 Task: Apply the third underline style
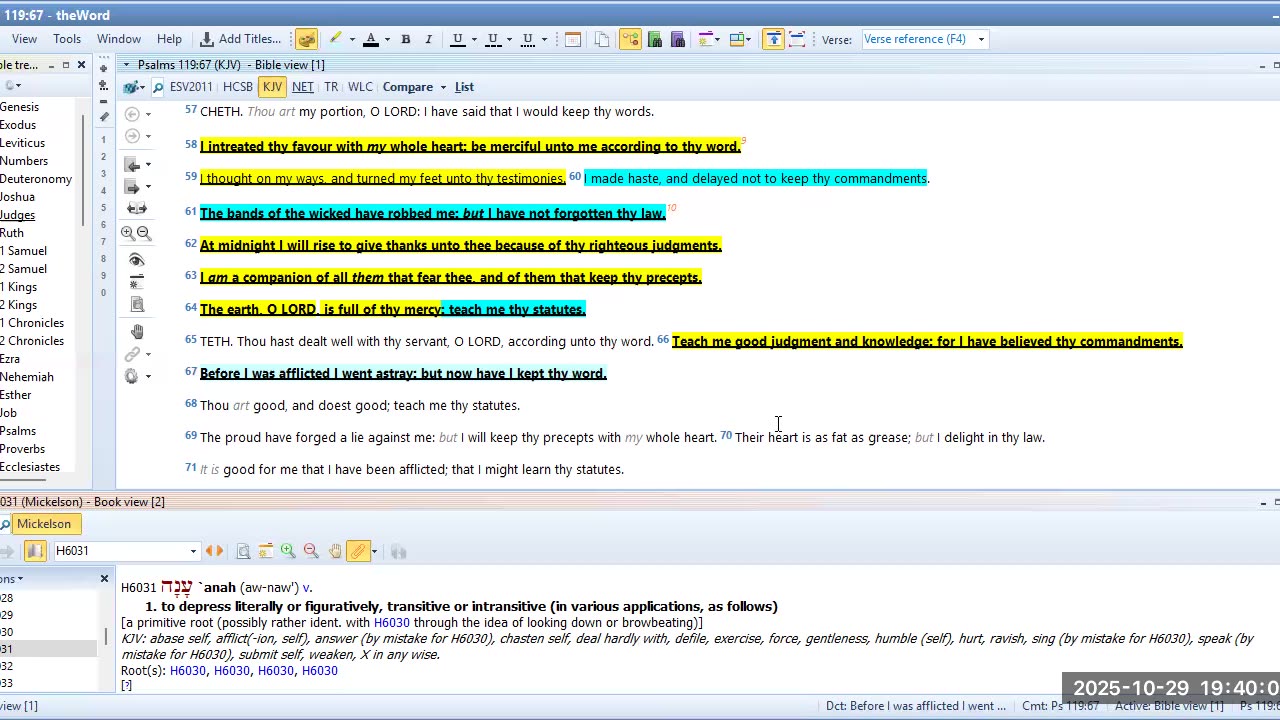pyautogui.click(x=527, y=39)
